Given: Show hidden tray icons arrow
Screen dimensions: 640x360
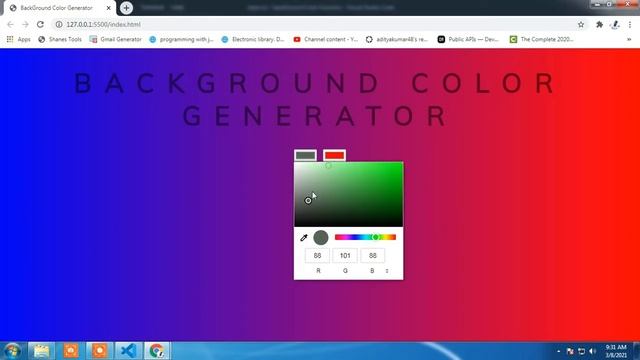Looking at the screenshot, I should pos(558,351).
